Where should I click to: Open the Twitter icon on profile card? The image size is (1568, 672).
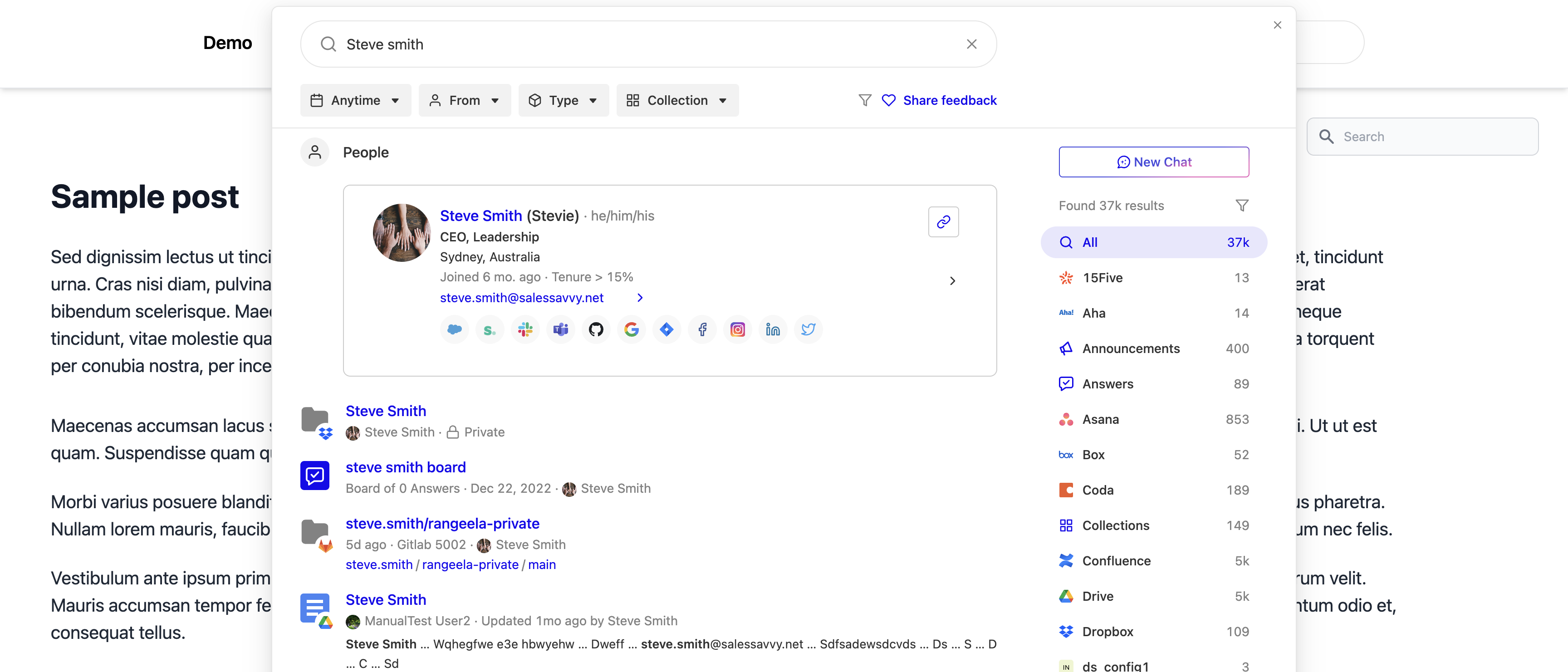[x=808, y=329]
